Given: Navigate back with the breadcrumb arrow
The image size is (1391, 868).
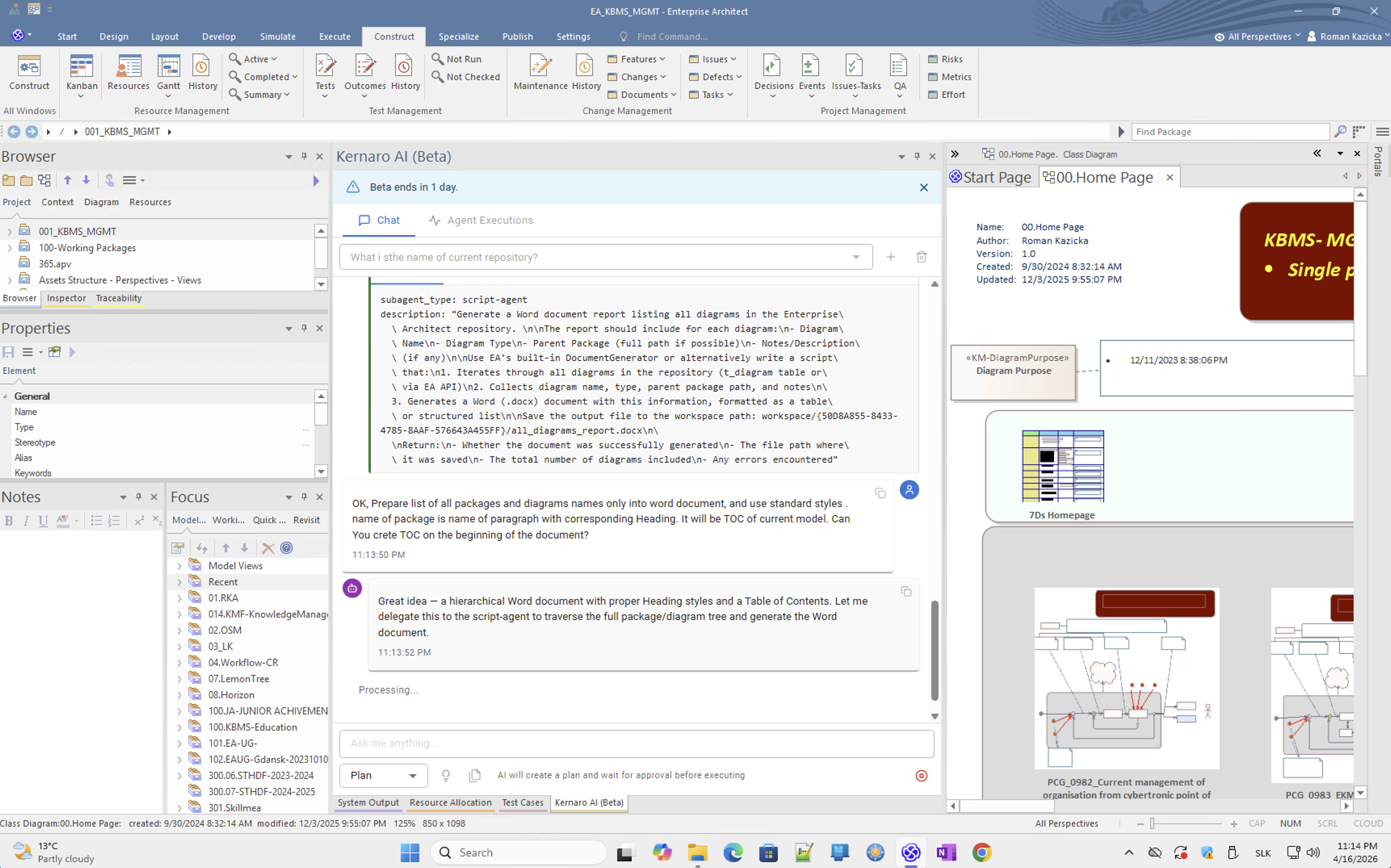Looking at the screenshot, I should pos(14,132).
